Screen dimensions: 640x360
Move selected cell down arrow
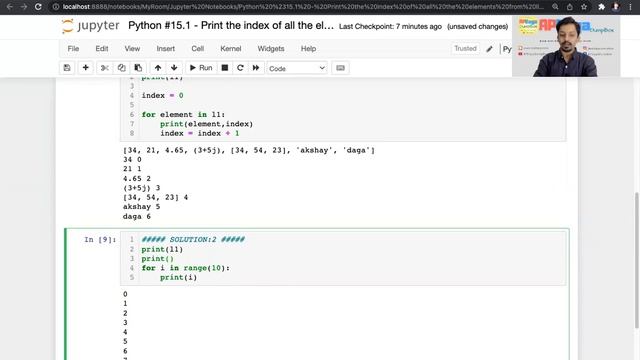pyautogui.click(x=174, y=68)
